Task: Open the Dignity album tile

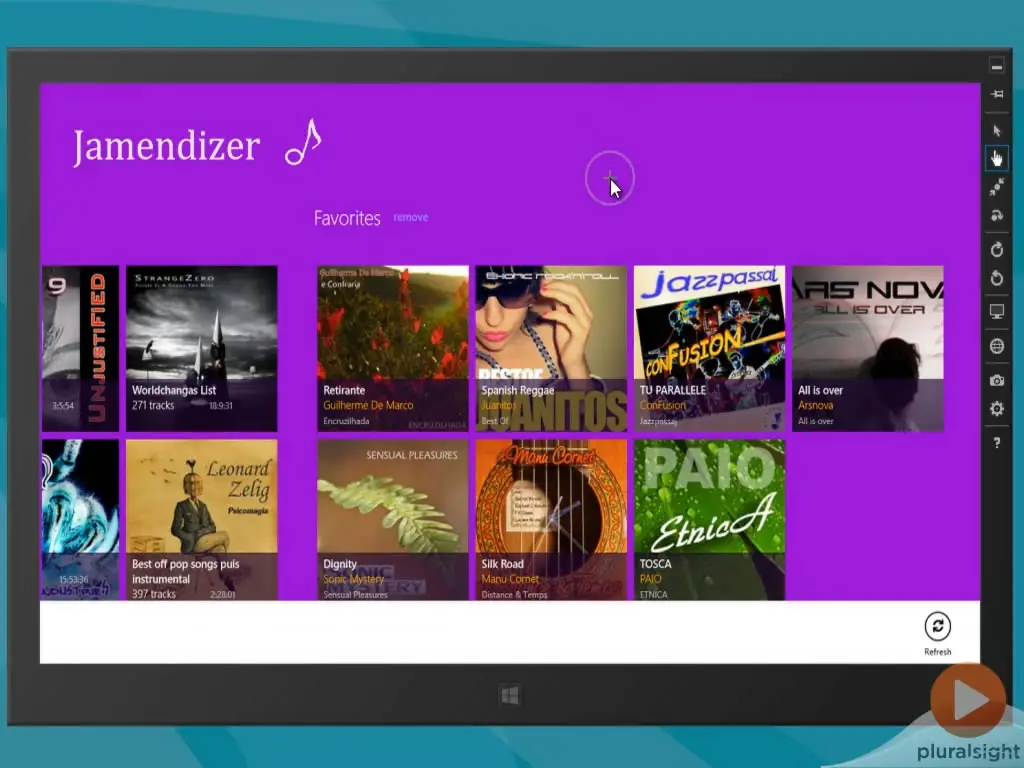Action: (x=392, y=519)
